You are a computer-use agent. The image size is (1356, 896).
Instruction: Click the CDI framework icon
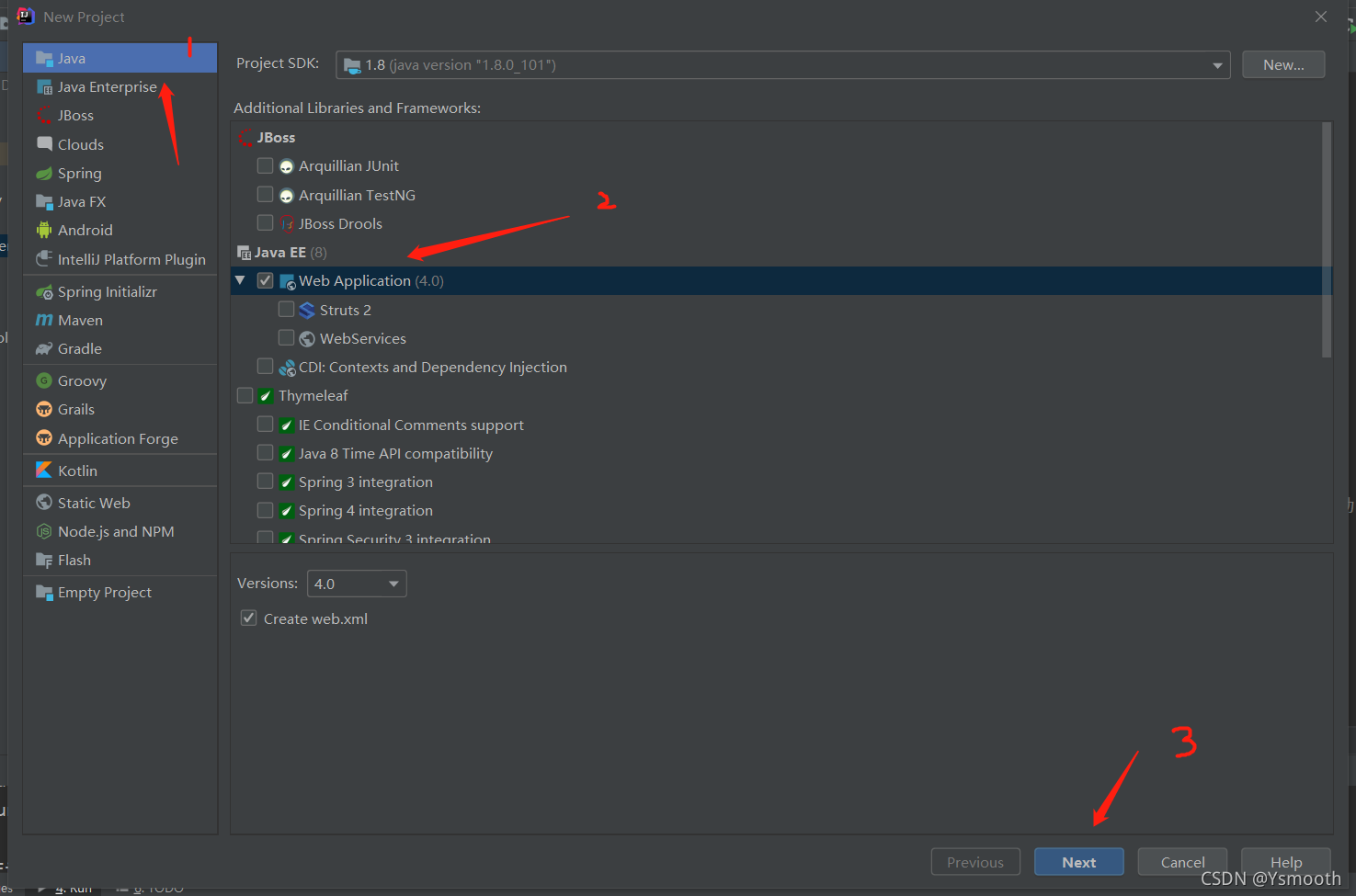pos(287,369)
